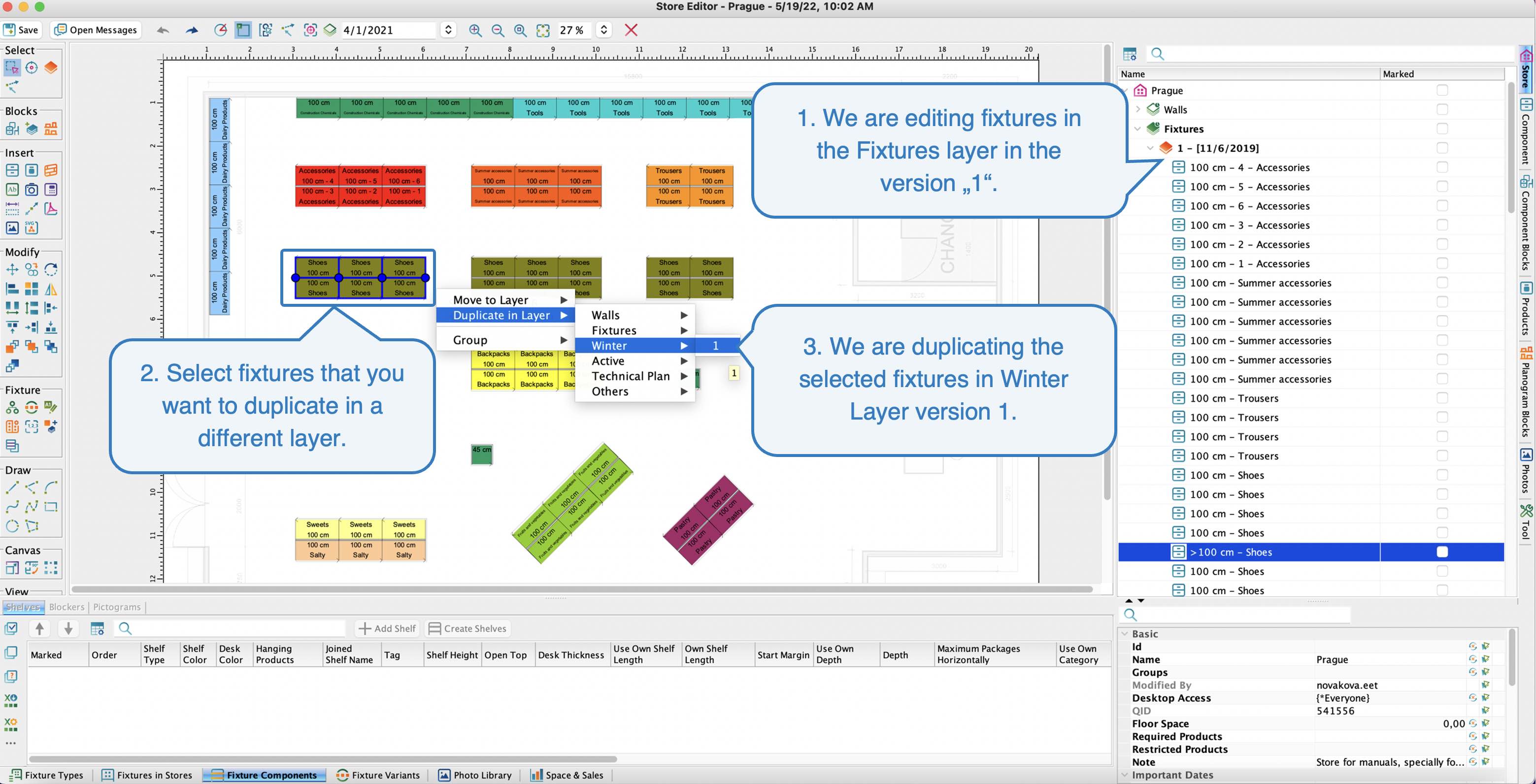Image resolution: width=1536 pixels, height=784 pixels.
Task: Insert a PDF with the PDF icon
Action: [51, 209]
